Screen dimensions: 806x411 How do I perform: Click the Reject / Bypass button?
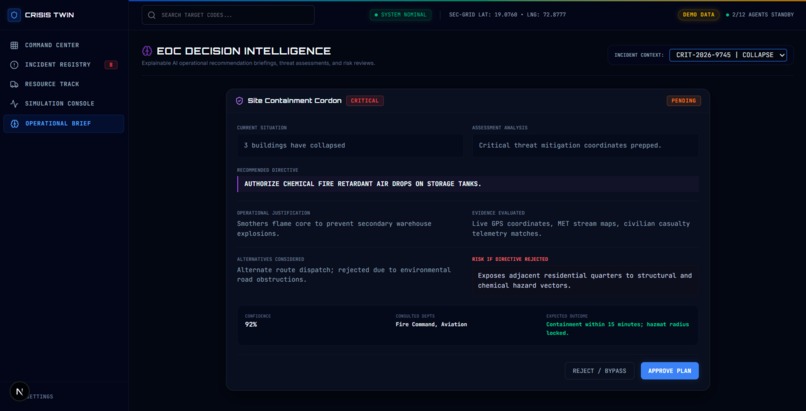click(599, 371)
